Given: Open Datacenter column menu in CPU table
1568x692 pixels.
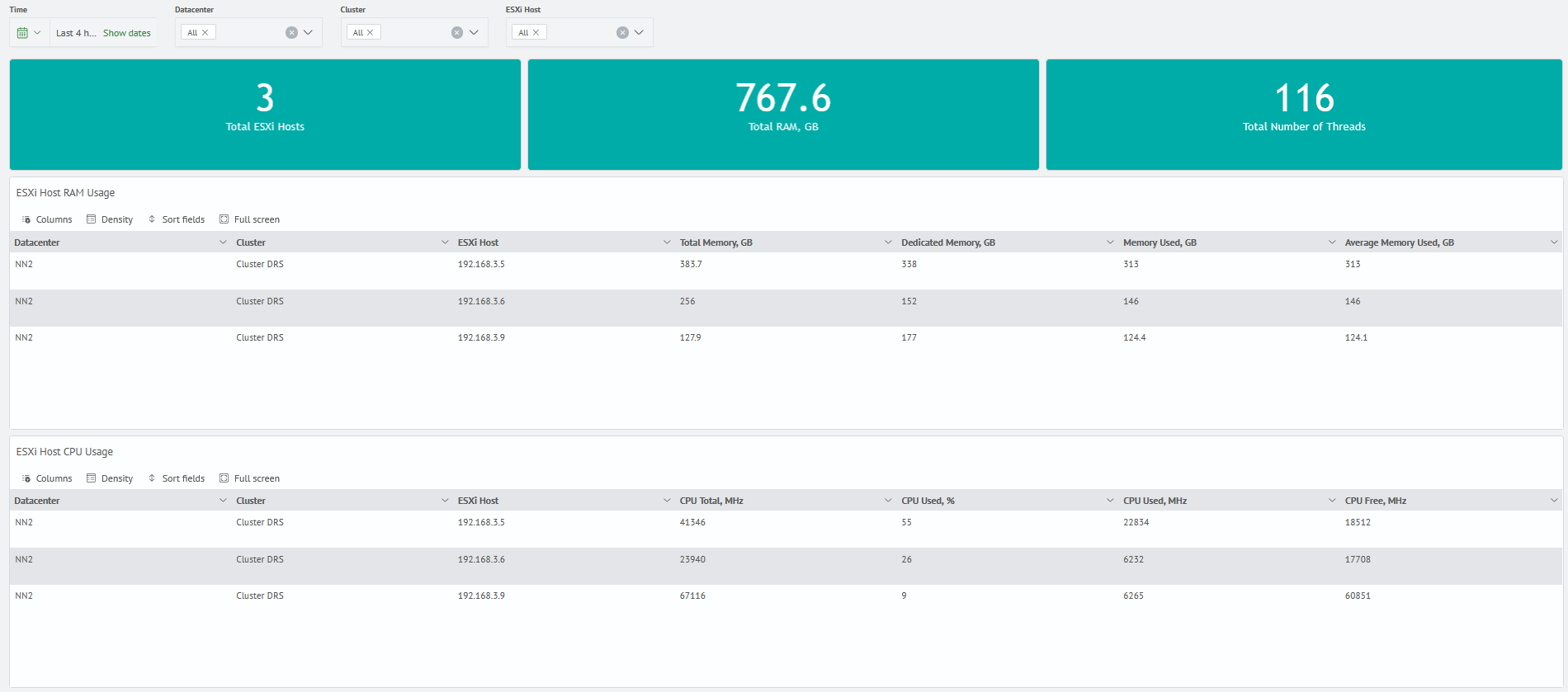Looking at the screenshot, I should coord(223,501).
